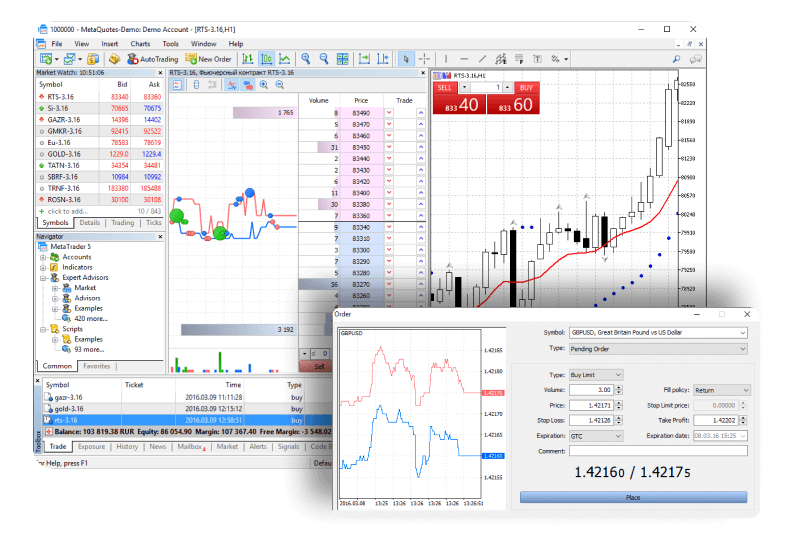This screenshot has width=800, height=550.
Task: Select the horizontal line drawing tool
Action: pyautogui.click(x=464, y=59)
